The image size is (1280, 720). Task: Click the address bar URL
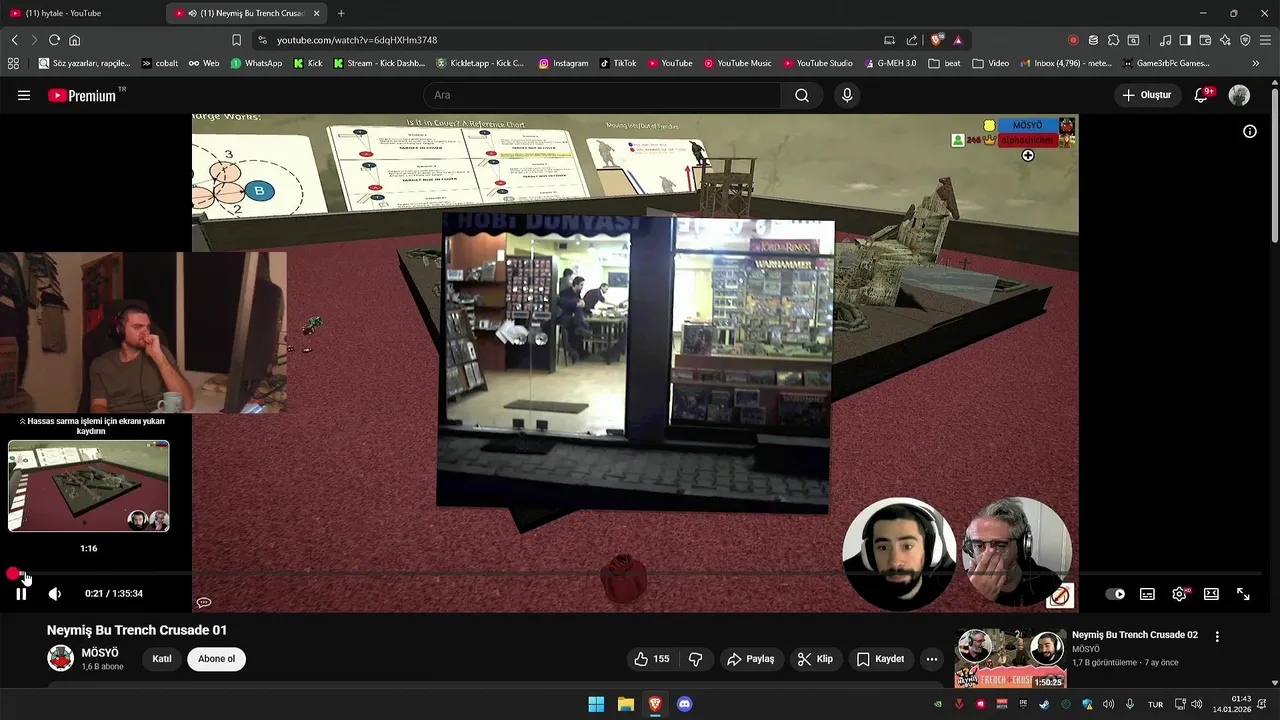[357, 40]
